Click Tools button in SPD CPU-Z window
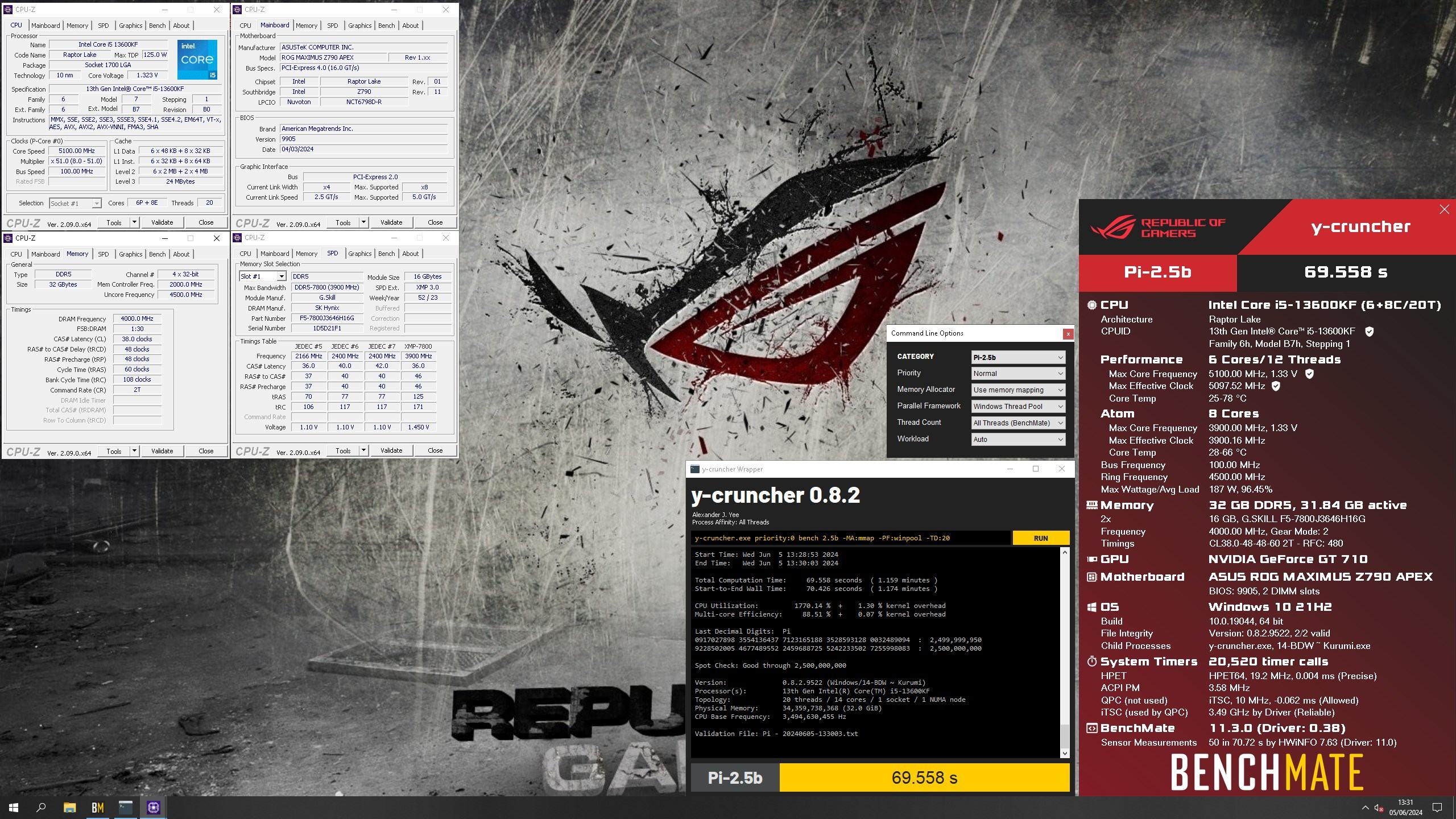The height and width of the screenshot is (819, 1456). (x=343, y=450)
